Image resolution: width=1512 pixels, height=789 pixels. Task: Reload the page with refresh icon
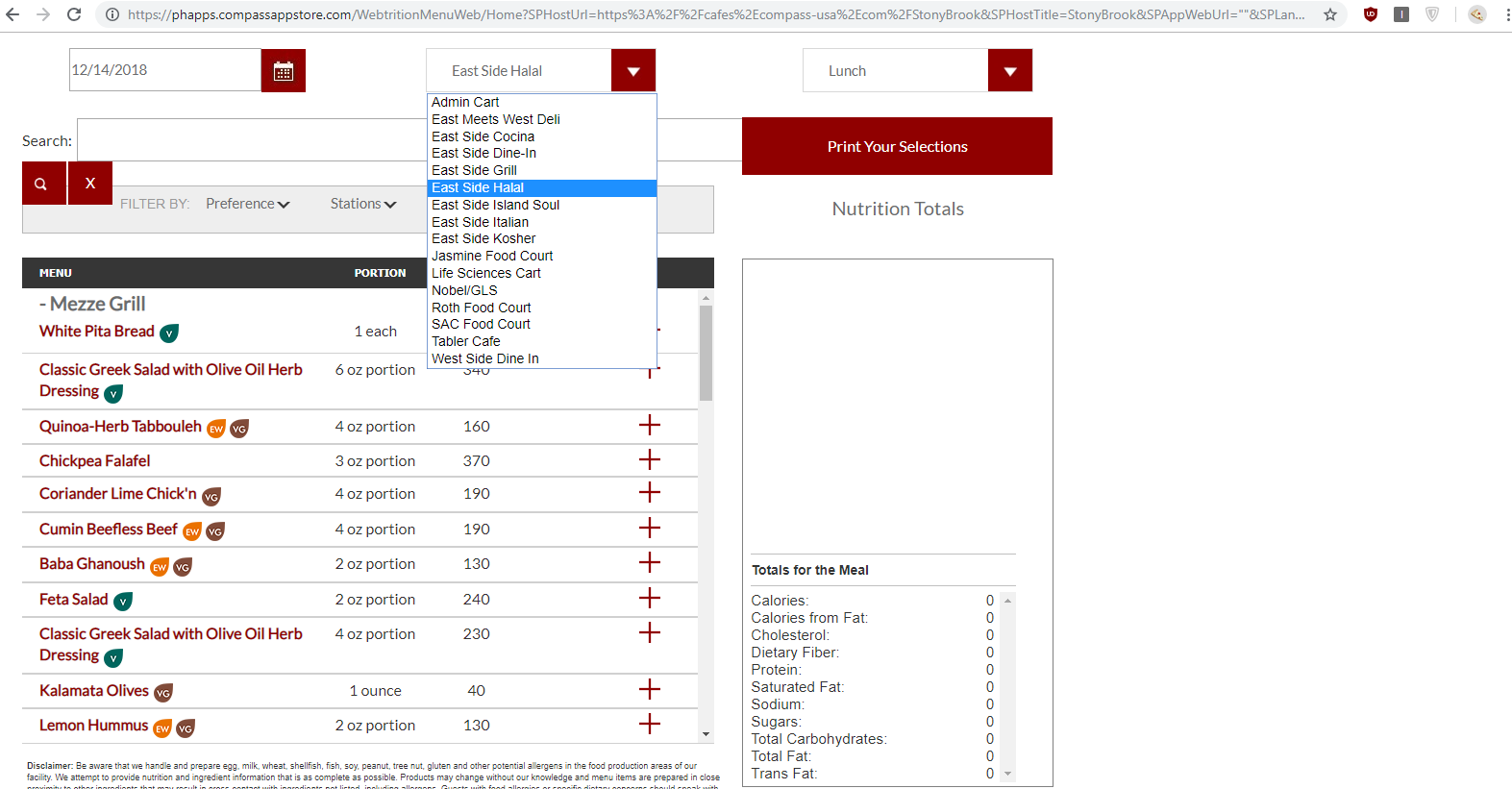tap(74, 14)
